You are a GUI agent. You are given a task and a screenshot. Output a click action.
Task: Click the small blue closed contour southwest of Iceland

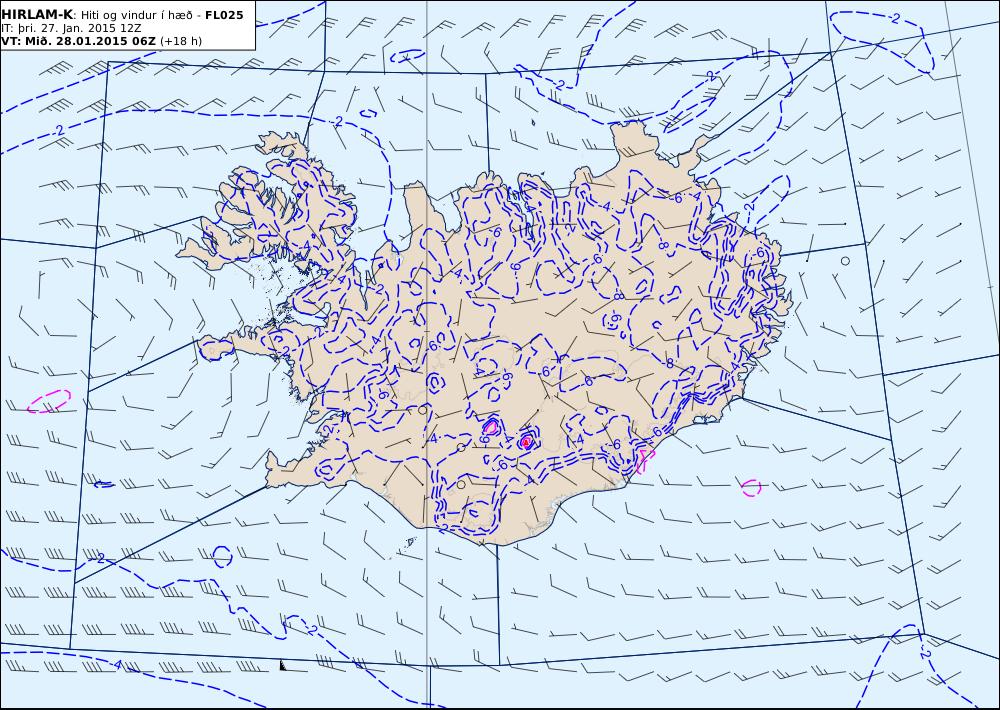point(222,556)
